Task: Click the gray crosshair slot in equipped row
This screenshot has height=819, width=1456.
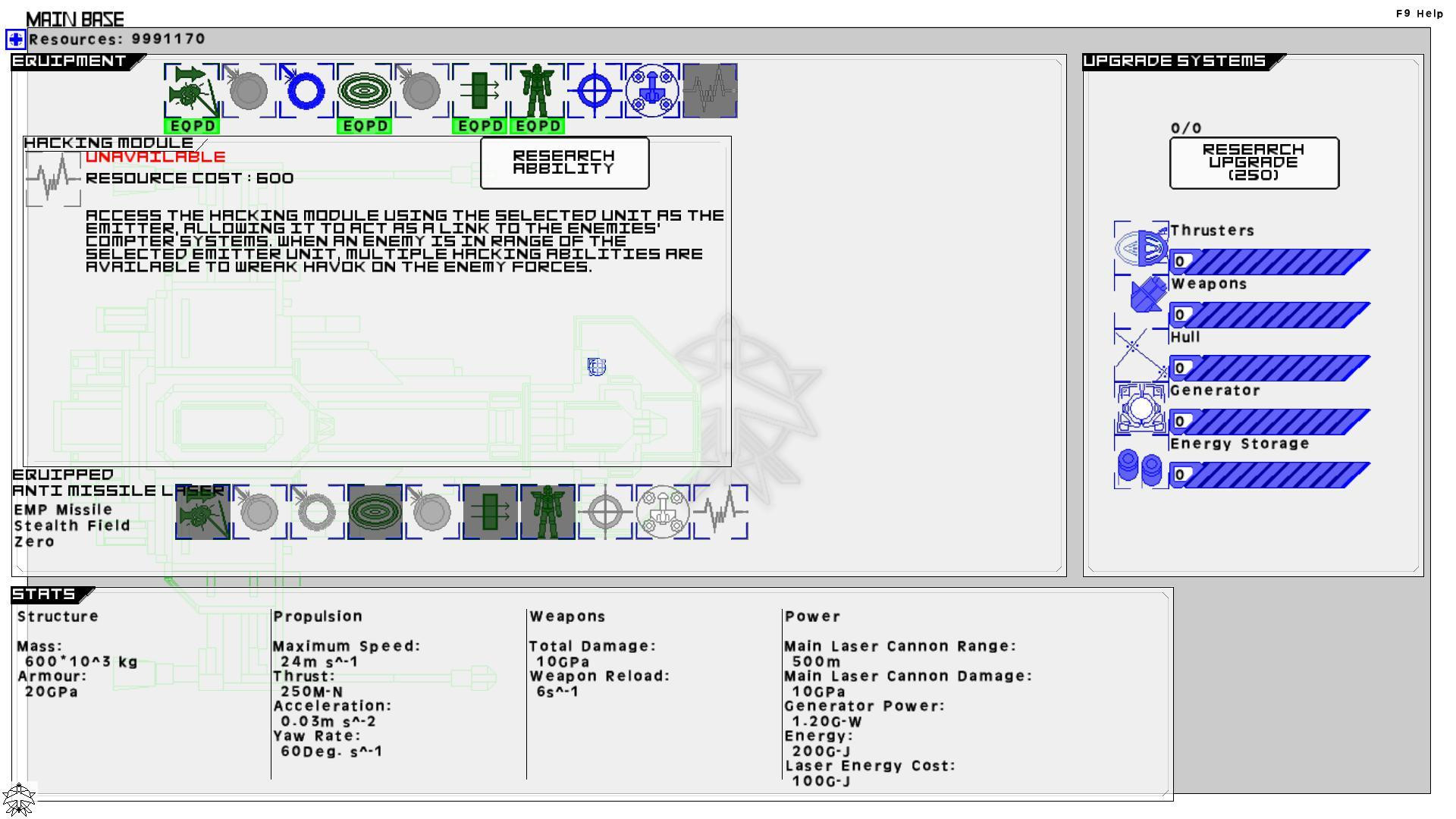Action: tap(606, 512)
